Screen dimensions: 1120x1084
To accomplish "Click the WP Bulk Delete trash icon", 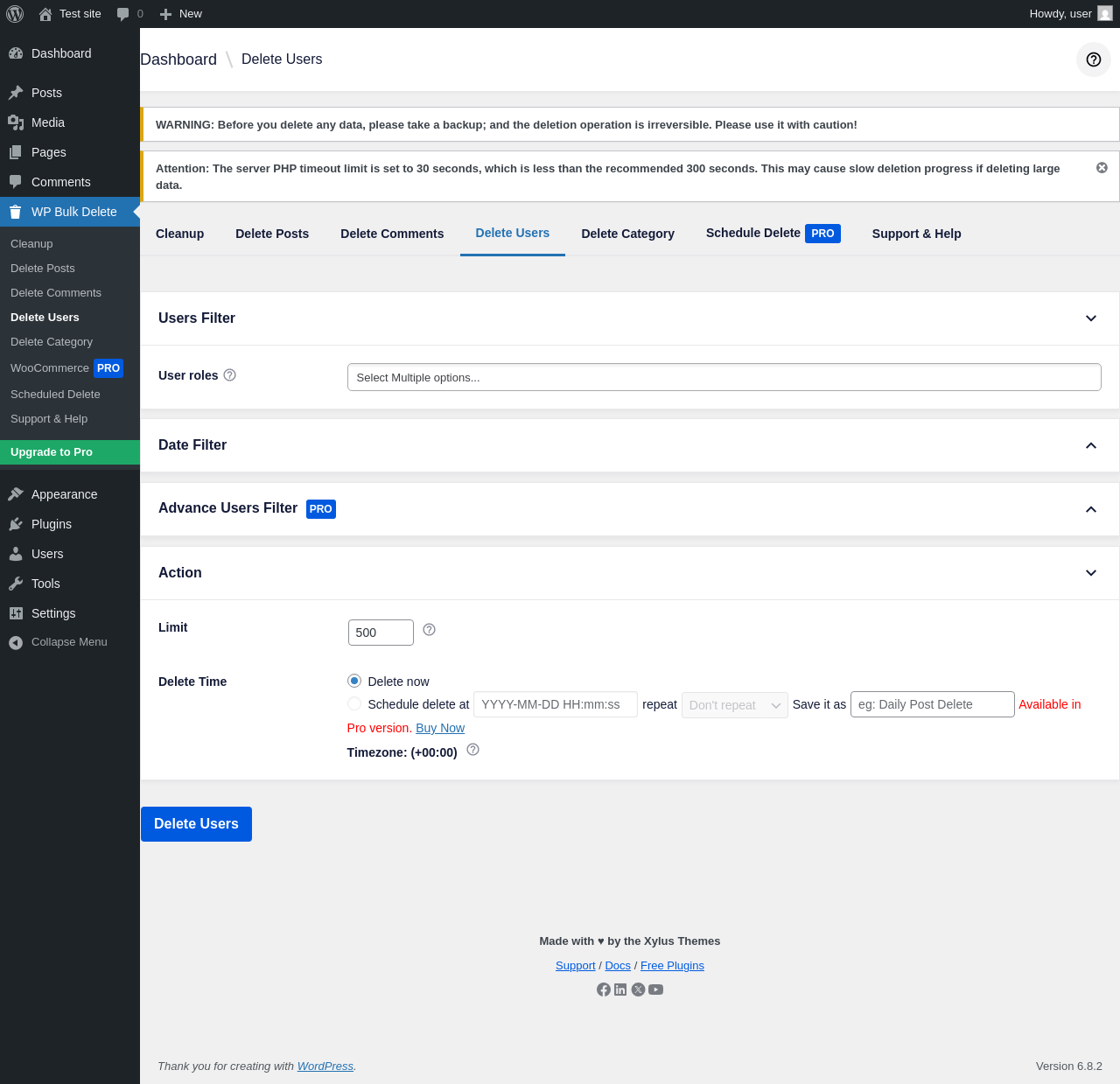I will pyautogui.click(x=16, y=212).
